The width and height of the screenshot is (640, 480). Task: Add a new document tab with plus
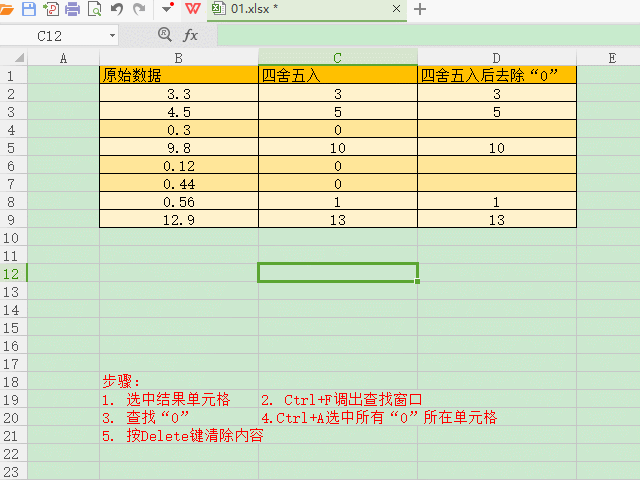(420, 9)
